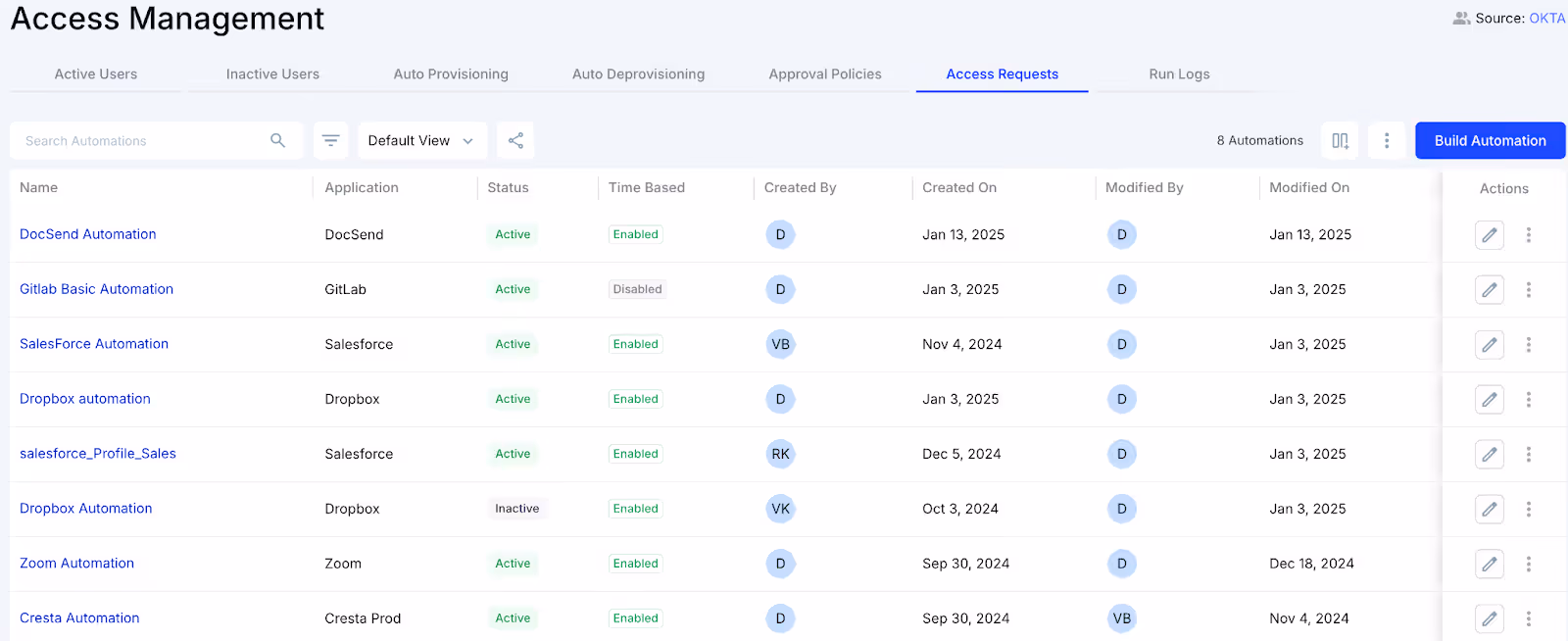Edit the Zoom Automation row
Viewport: 1568px width, 641px height.
tap(1490, 564)
